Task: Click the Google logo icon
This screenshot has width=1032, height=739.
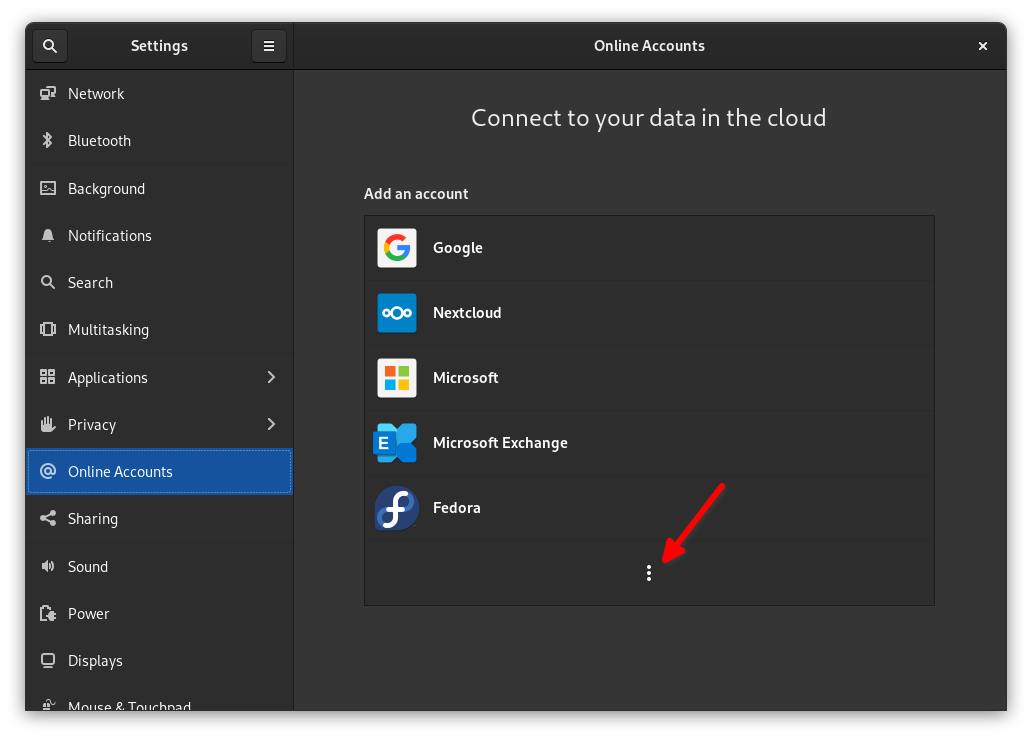Action: coord(397,248)
